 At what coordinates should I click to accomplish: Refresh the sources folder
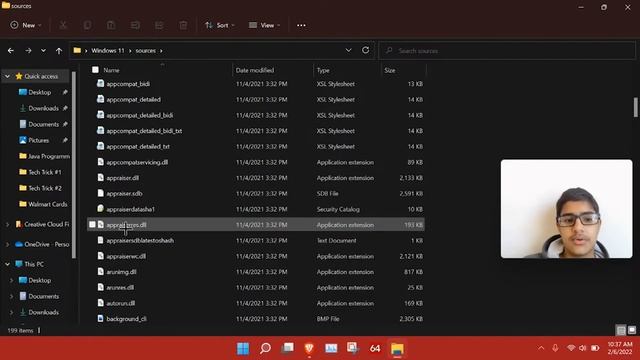pyautogui.click(x=365, y=50)
